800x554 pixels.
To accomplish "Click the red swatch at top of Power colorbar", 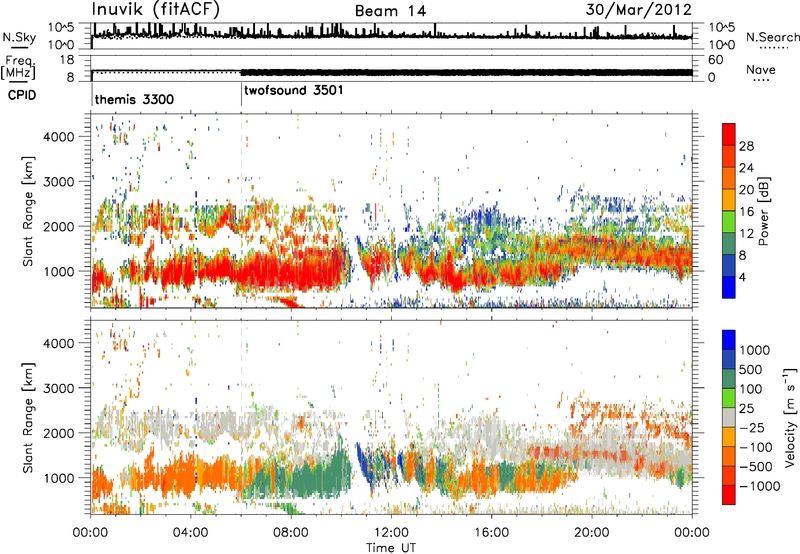I will point(729,135).
